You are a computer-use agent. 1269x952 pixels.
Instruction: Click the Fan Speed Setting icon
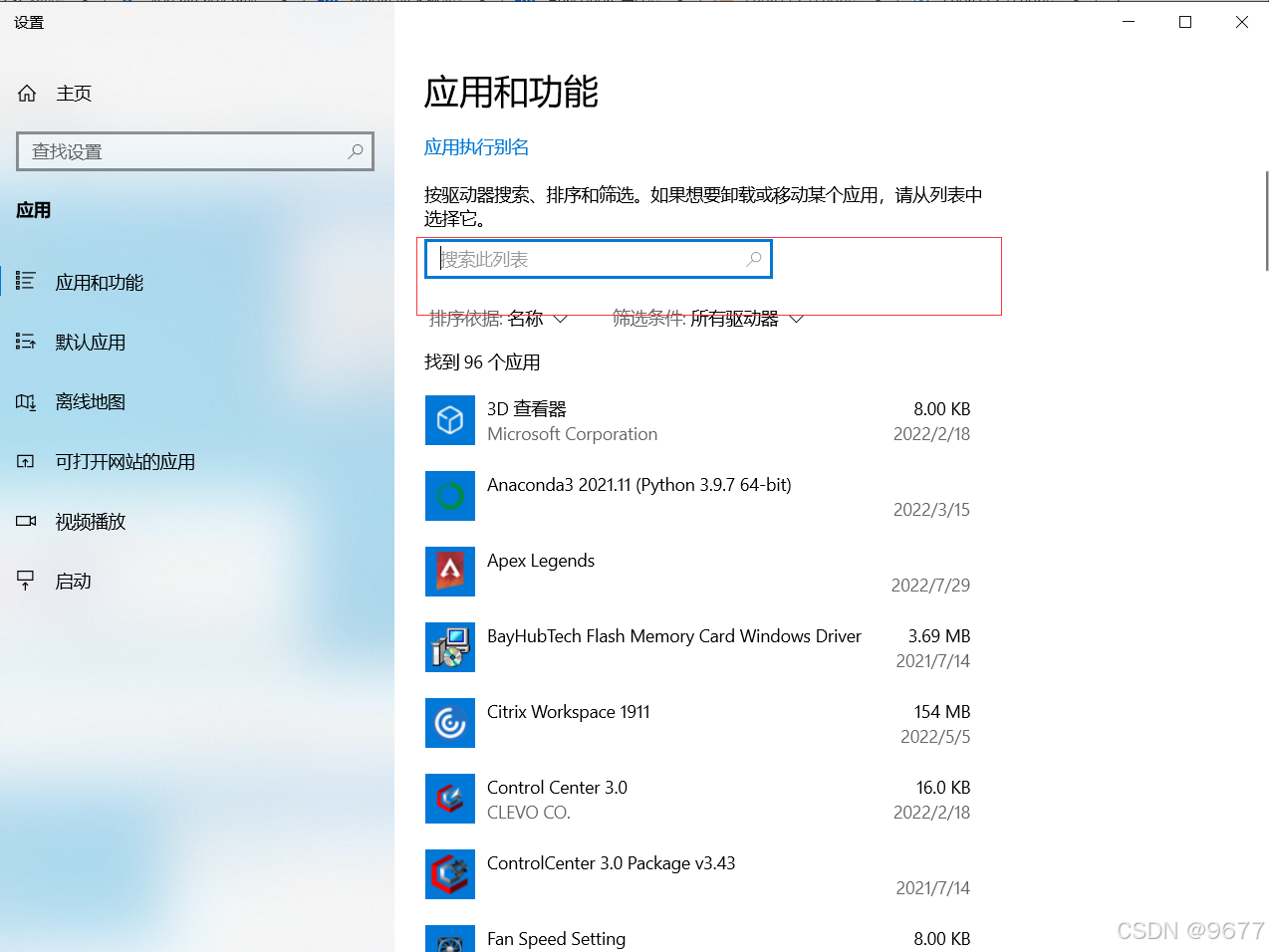click(x=450, y=939)
